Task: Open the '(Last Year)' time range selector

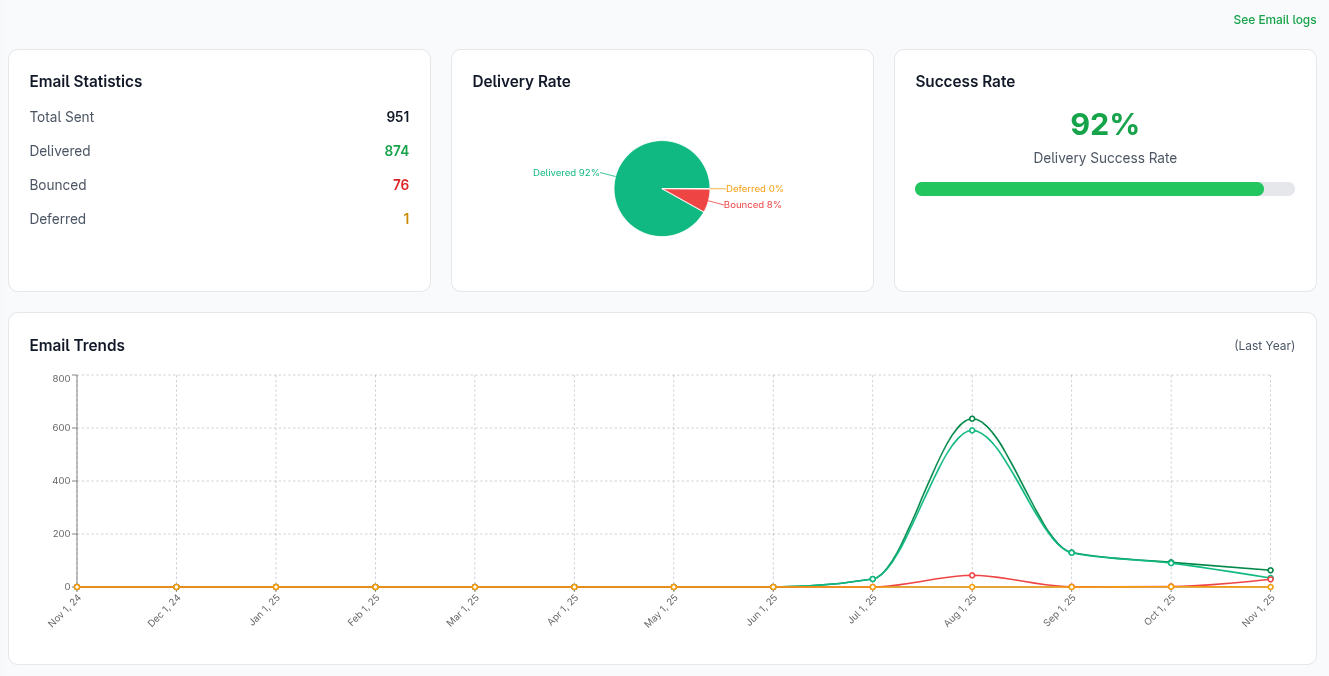Action: (x=1264, y=345)
